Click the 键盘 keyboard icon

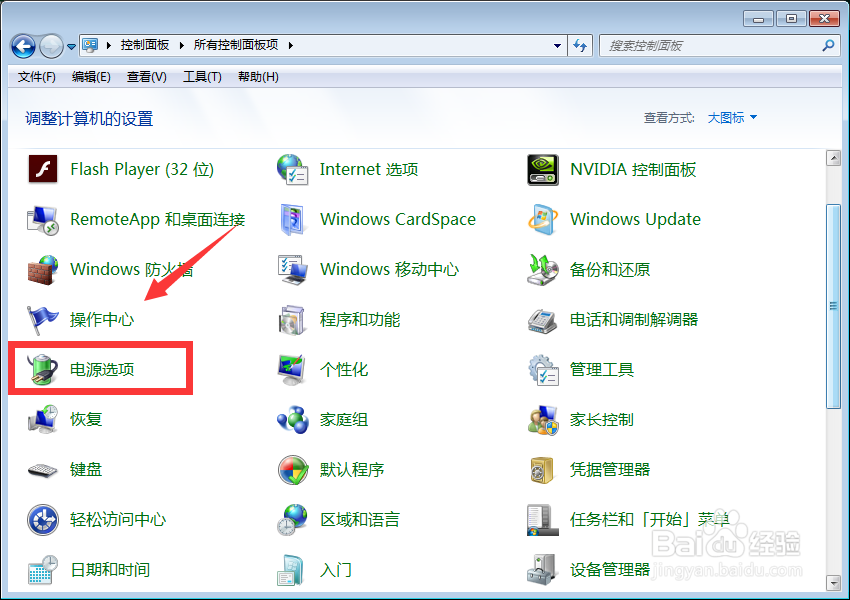43,470
